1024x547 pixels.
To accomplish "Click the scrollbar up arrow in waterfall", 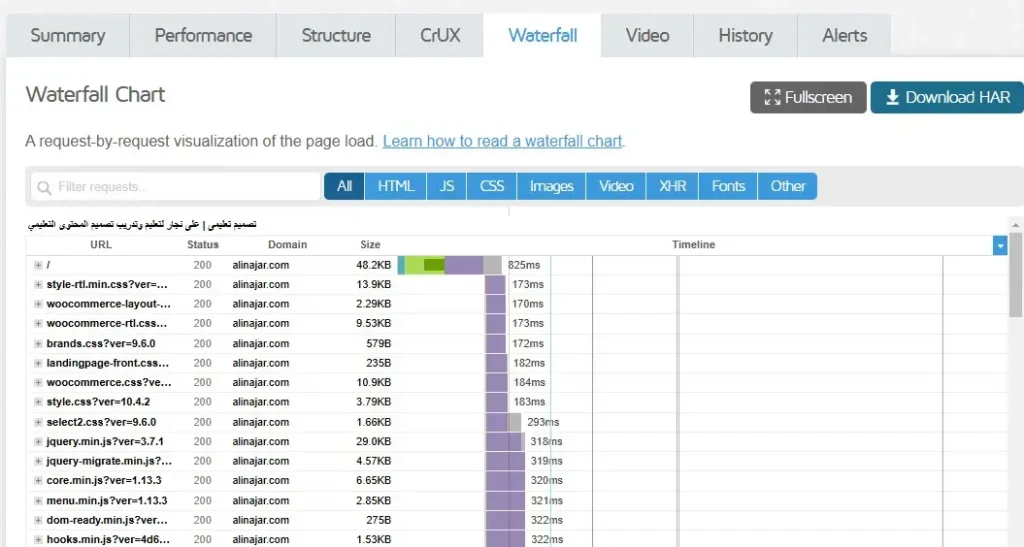I will click(1016, 225).
